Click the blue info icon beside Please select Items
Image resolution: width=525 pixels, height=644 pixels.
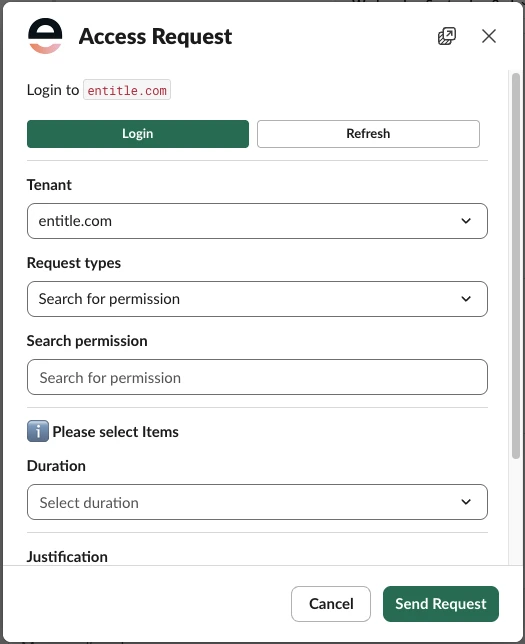click(x=38, y=431)
